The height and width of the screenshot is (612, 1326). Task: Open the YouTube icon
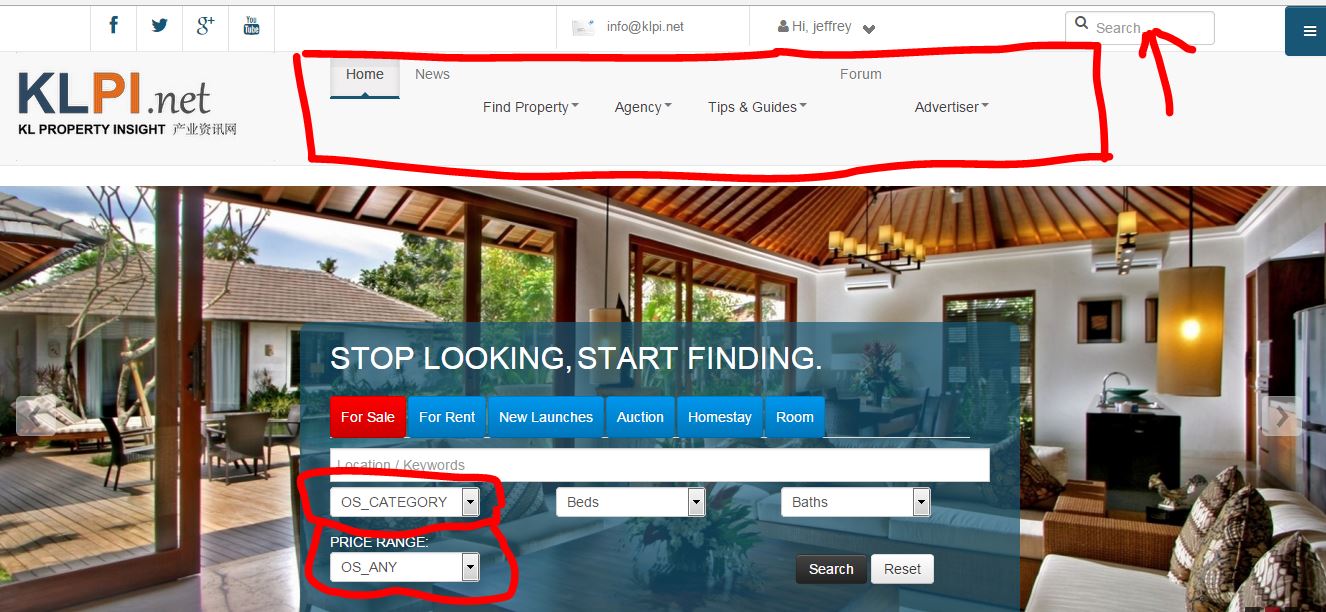click(x=251, y=26)
